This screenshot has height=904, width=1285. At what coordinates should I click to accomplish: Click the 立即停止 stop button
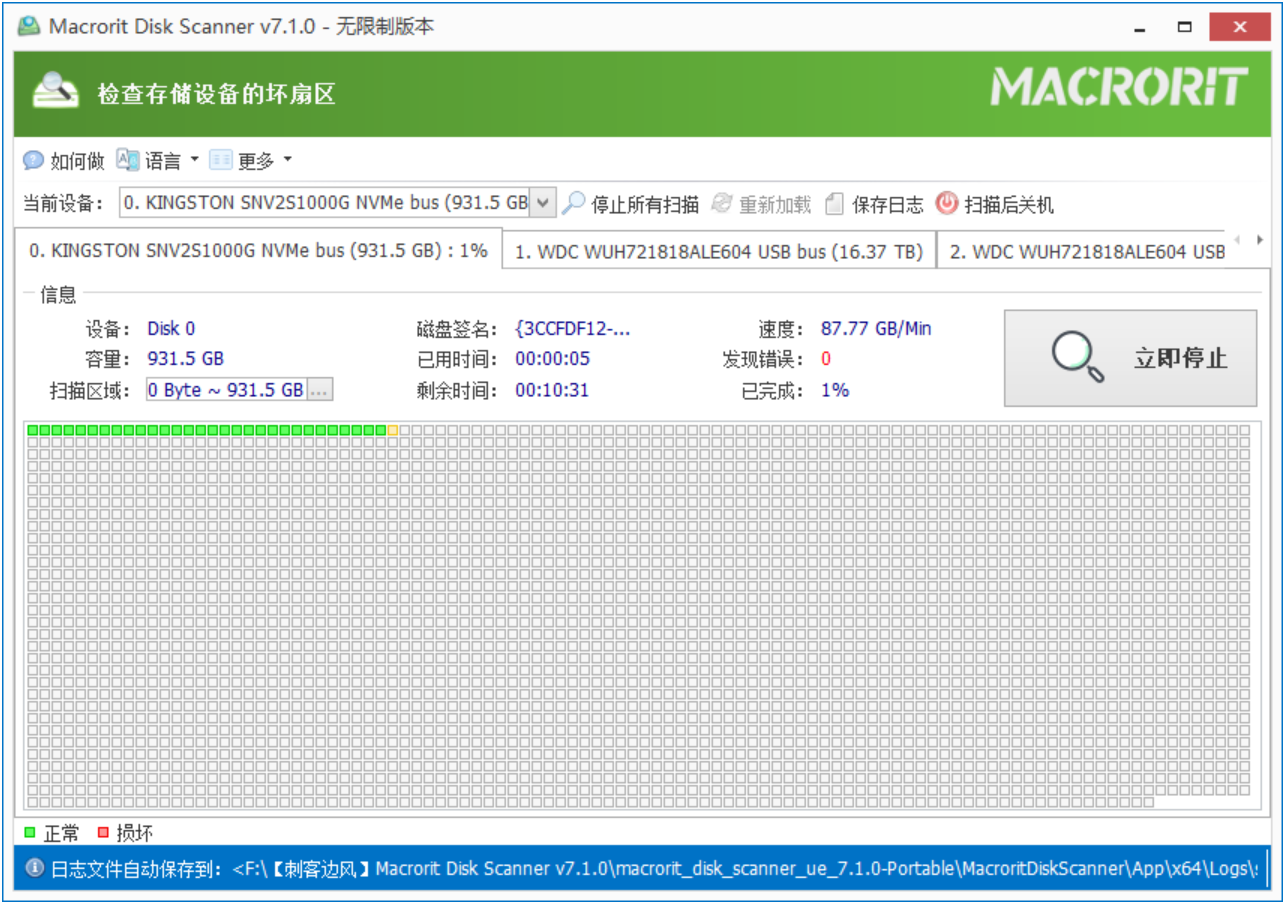coord(1130,358)
